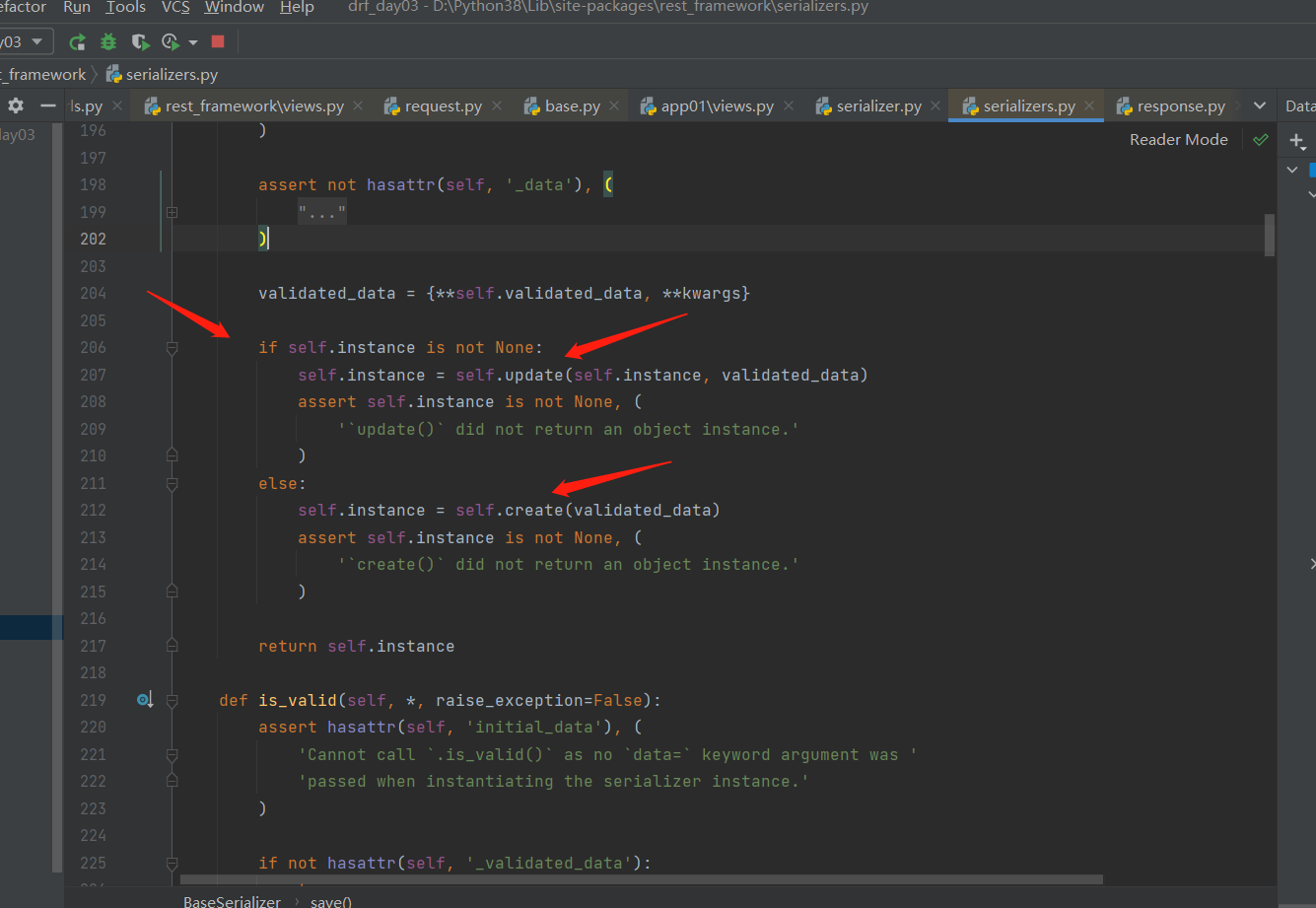This screenshot has width=1316, height=908.
Task: Click the 'assert not hasattr' statement line
Action: pyautogui.click(x=435, y=184)
